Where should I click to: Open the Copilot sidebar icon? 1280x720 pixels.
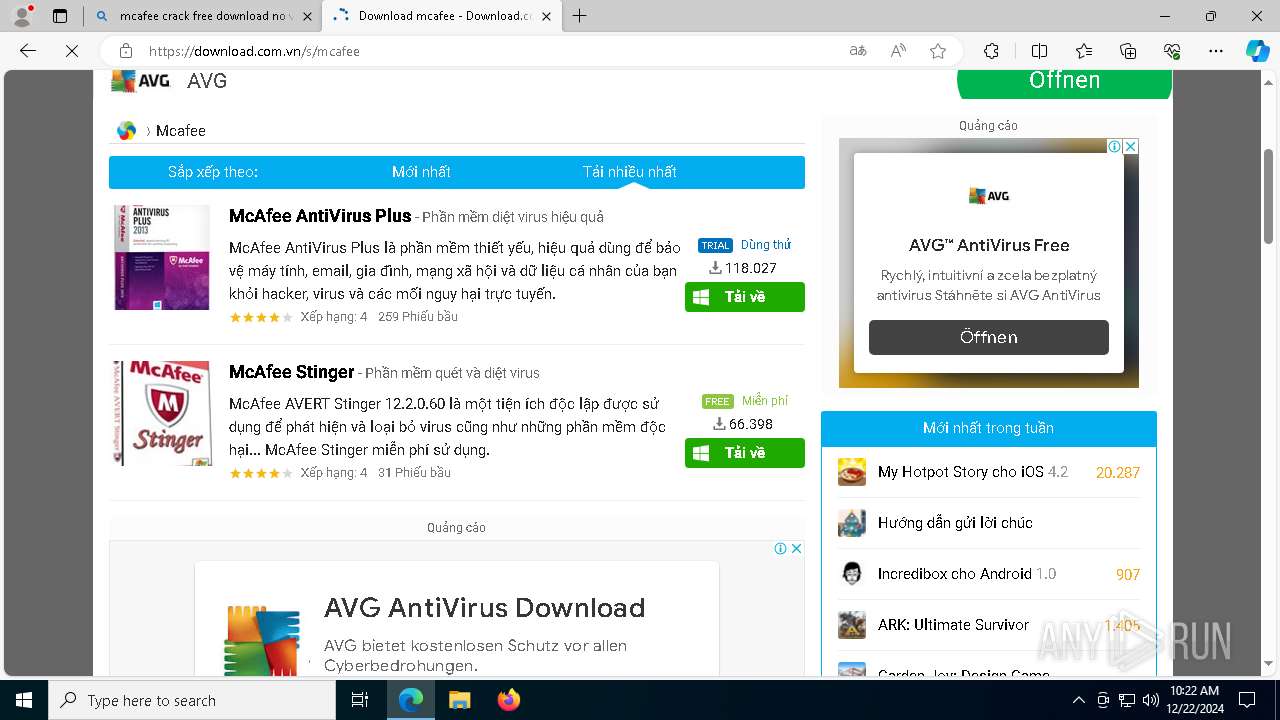point(1257,51)
